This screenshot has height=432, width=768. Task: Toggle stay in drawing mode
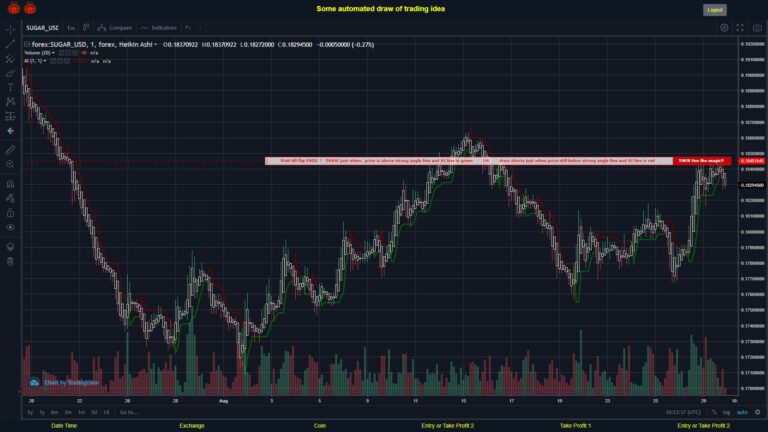tap(10, 198)
